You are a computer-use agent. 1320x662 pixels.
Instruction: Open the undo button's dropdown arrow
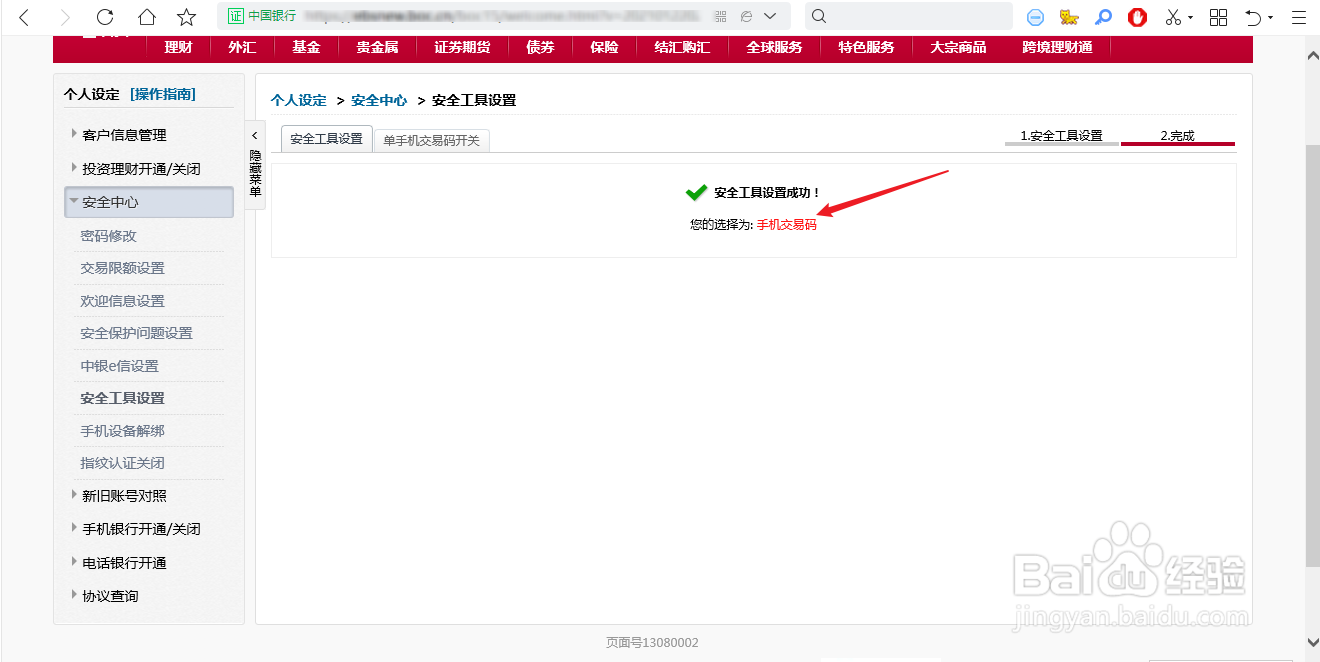point(1270,16)
